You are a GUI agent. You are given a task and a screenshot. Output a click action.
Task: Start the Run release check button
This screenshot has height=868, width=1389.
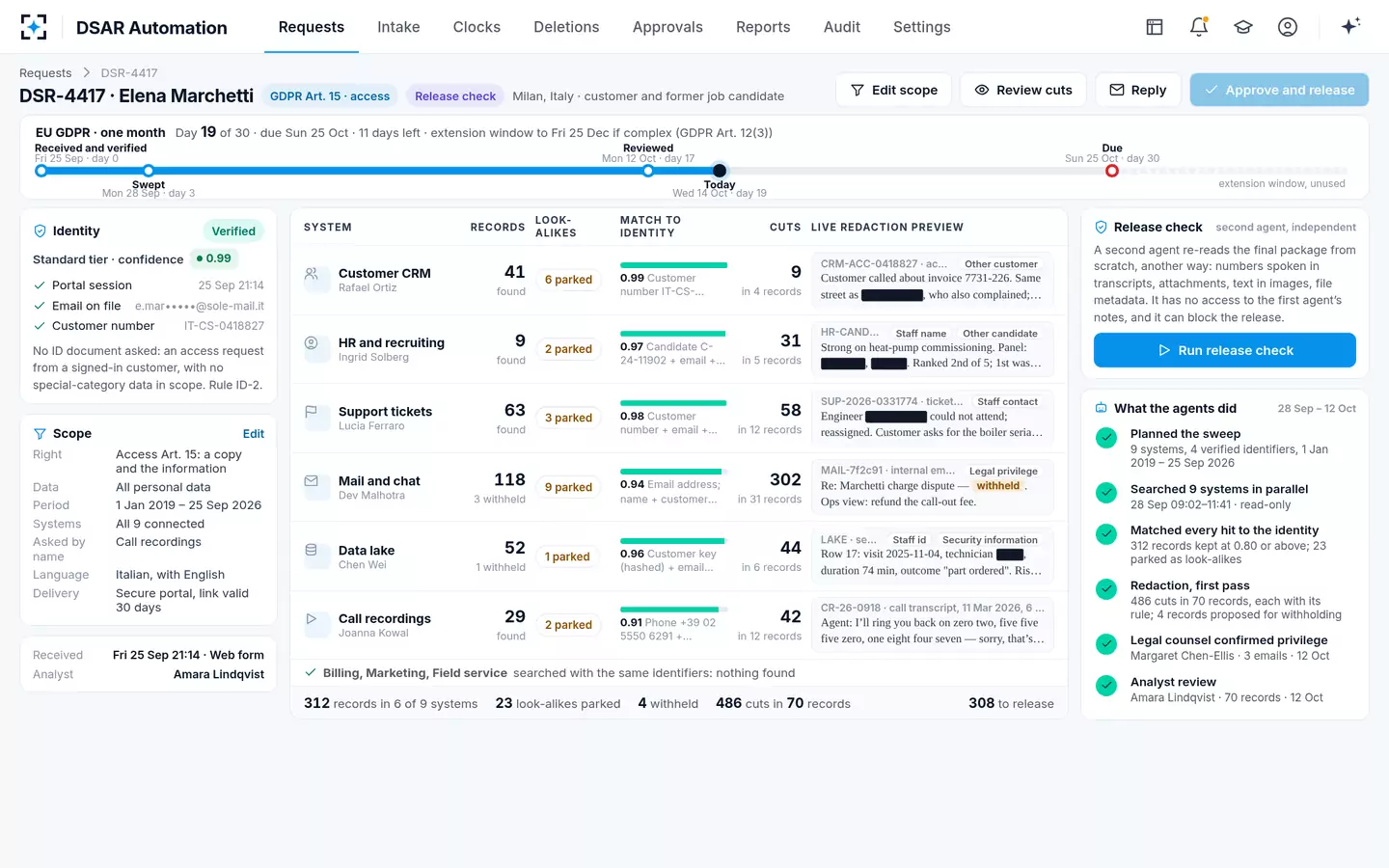(x=1225, y=350)
